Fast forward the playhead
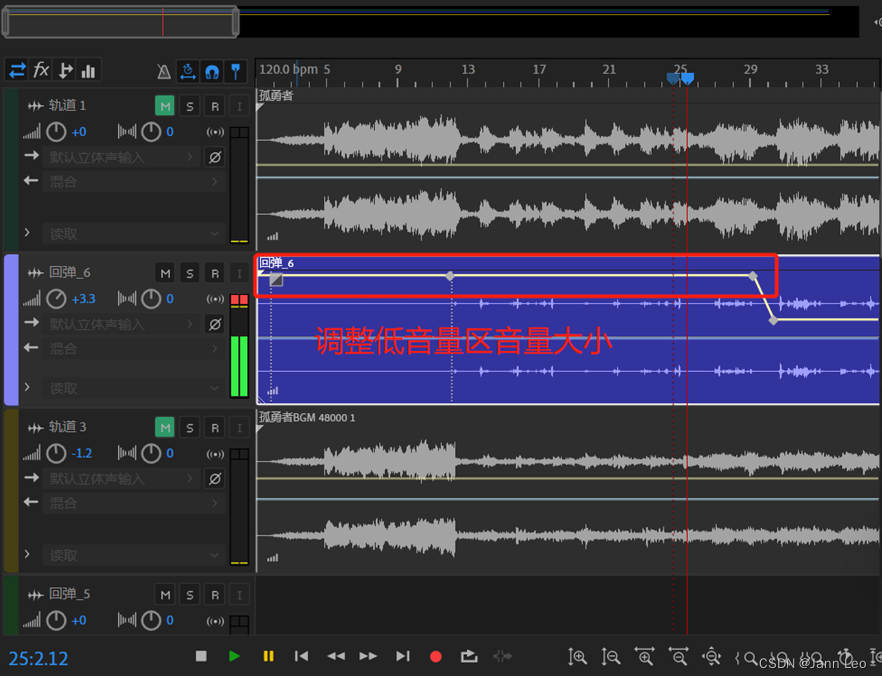 pyautogui.click(x=368, y=656)
